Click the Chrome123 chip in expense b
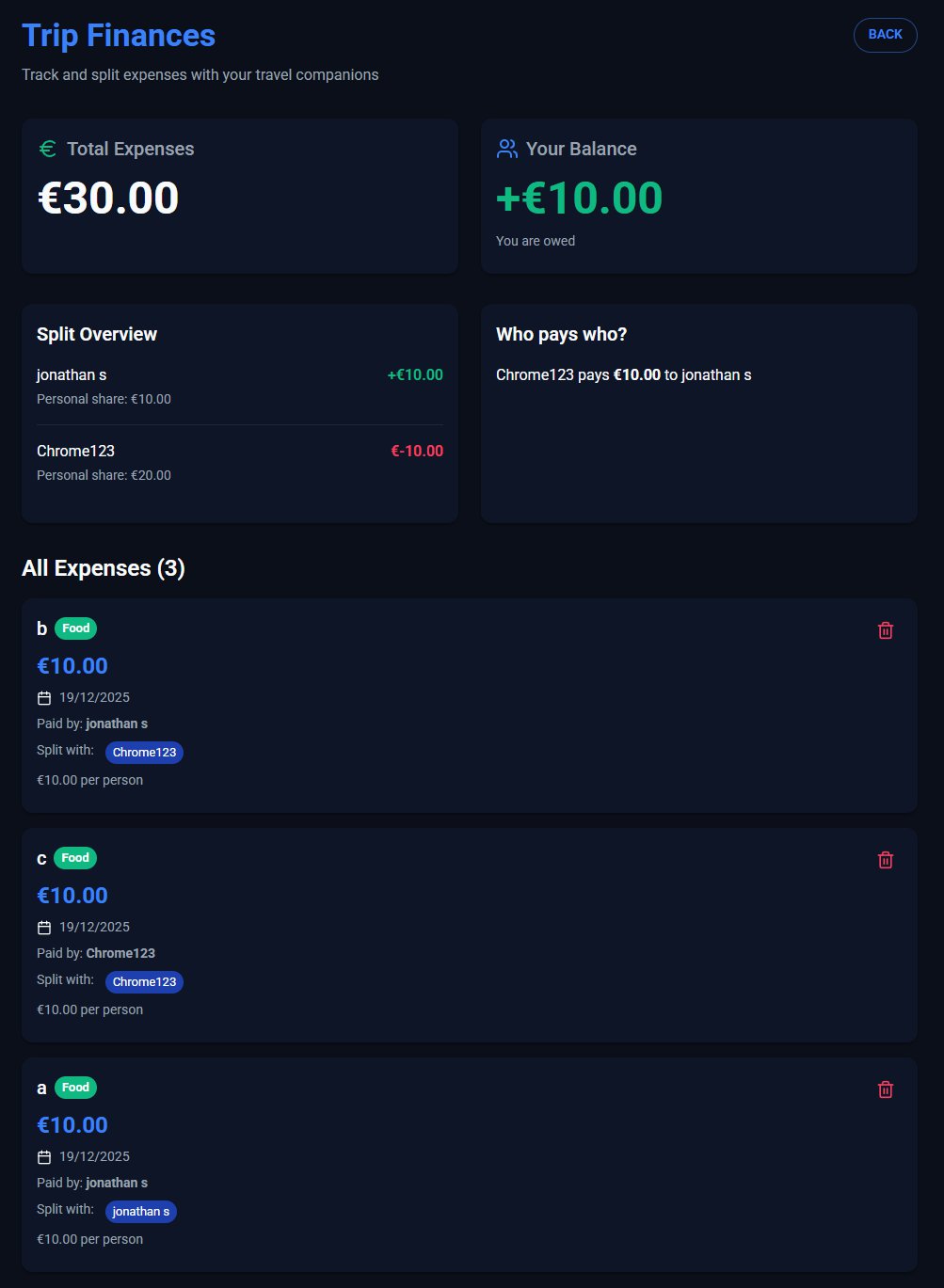944x1288 pixels. (x=144, y=753)
